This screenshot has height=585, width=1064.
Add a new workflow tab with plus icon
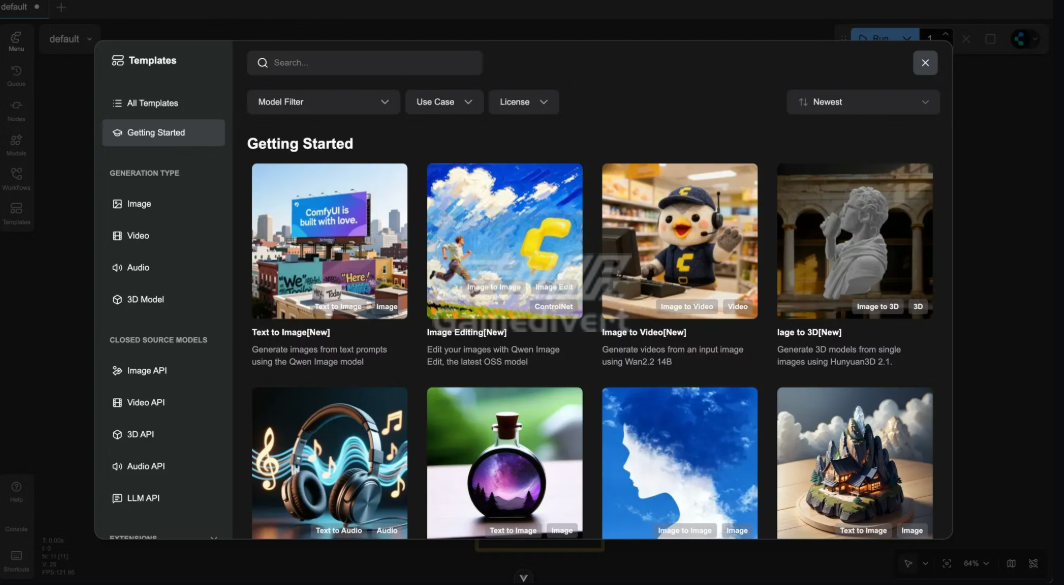61,7
